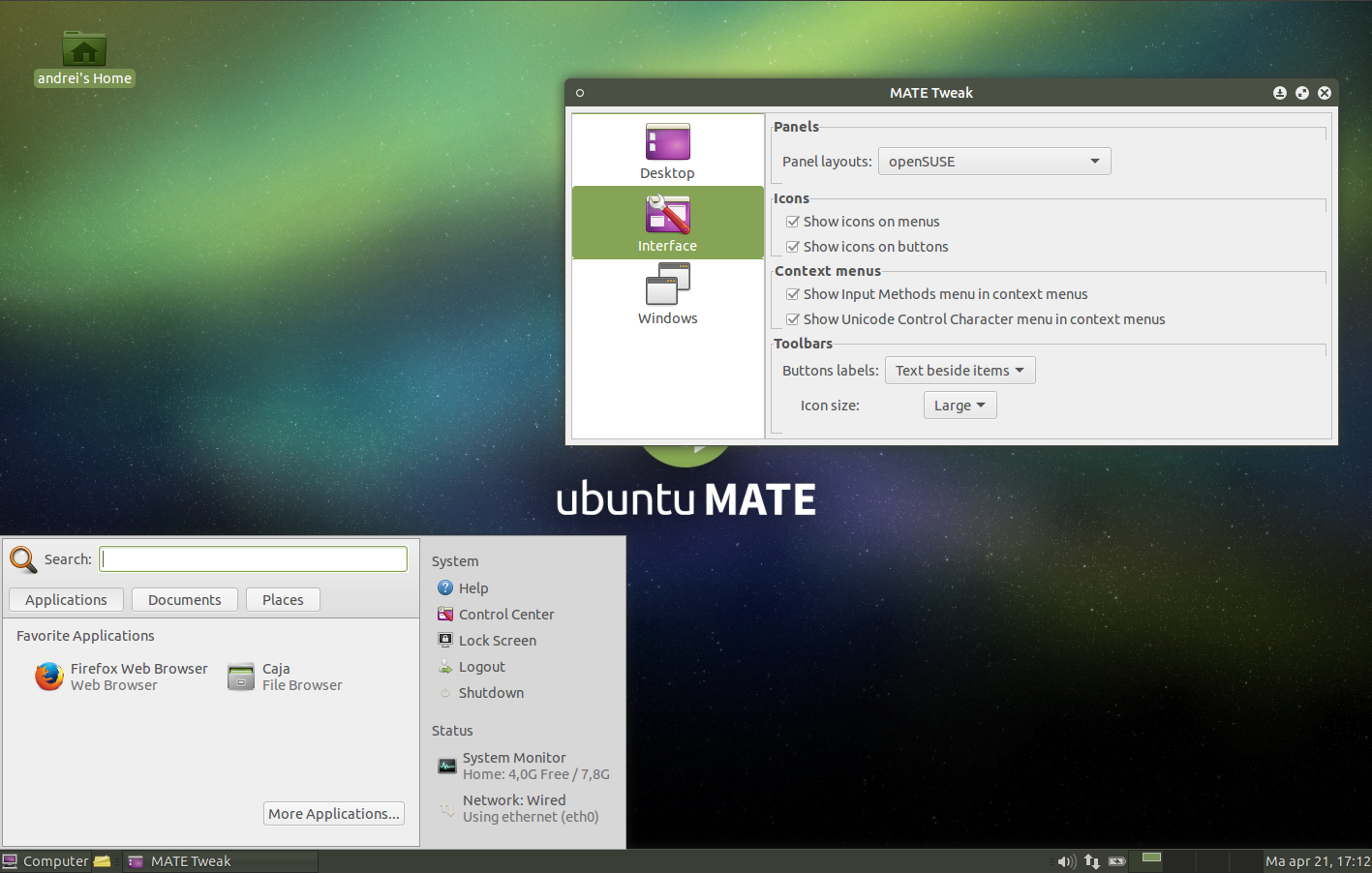Expand the Buttons labels dropdown
The width and height of the screenshot is (1372, 873).
tap(960, 370)
